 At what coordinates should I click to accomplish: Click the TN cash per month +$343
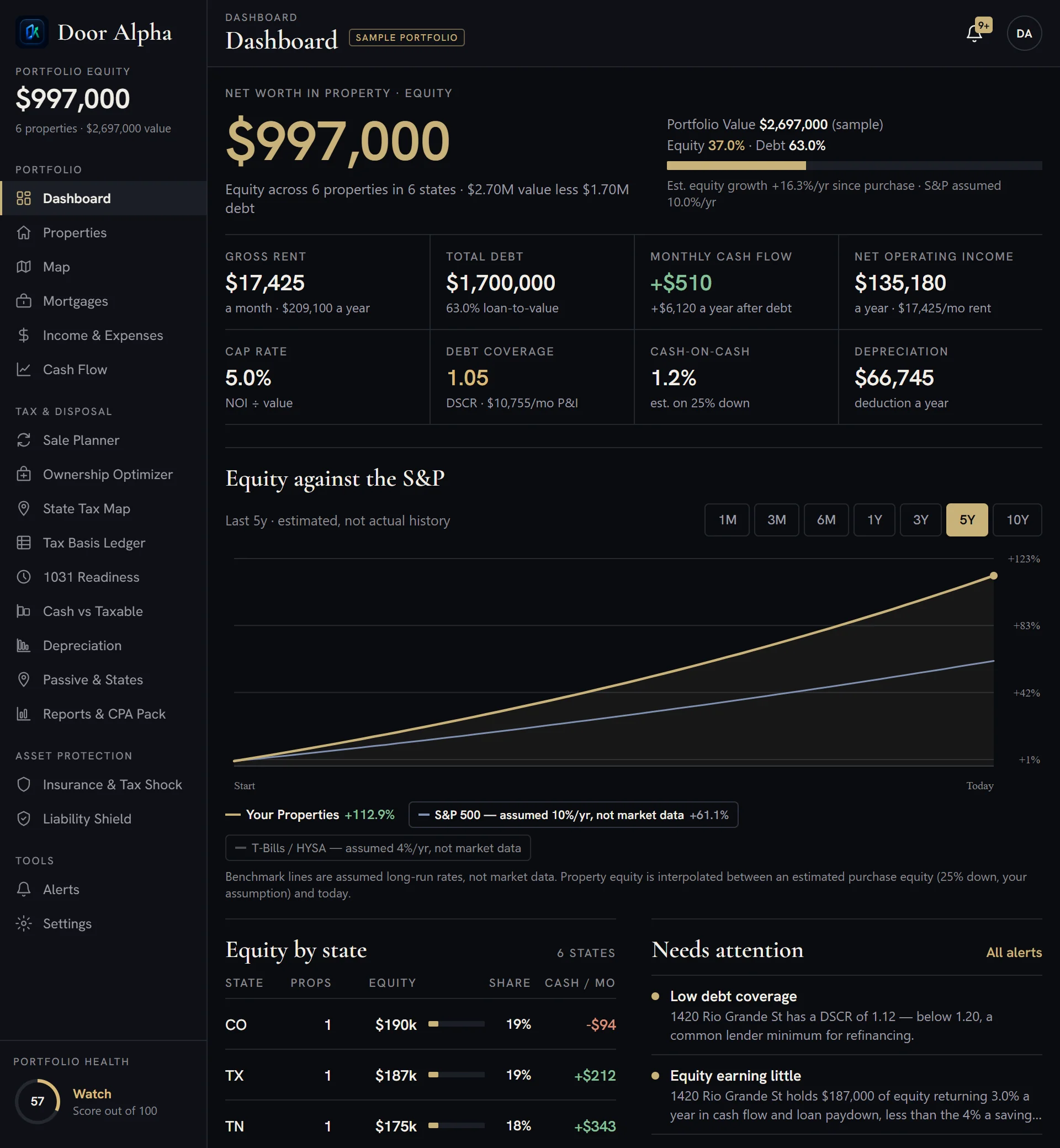[x=595, y=1126]
